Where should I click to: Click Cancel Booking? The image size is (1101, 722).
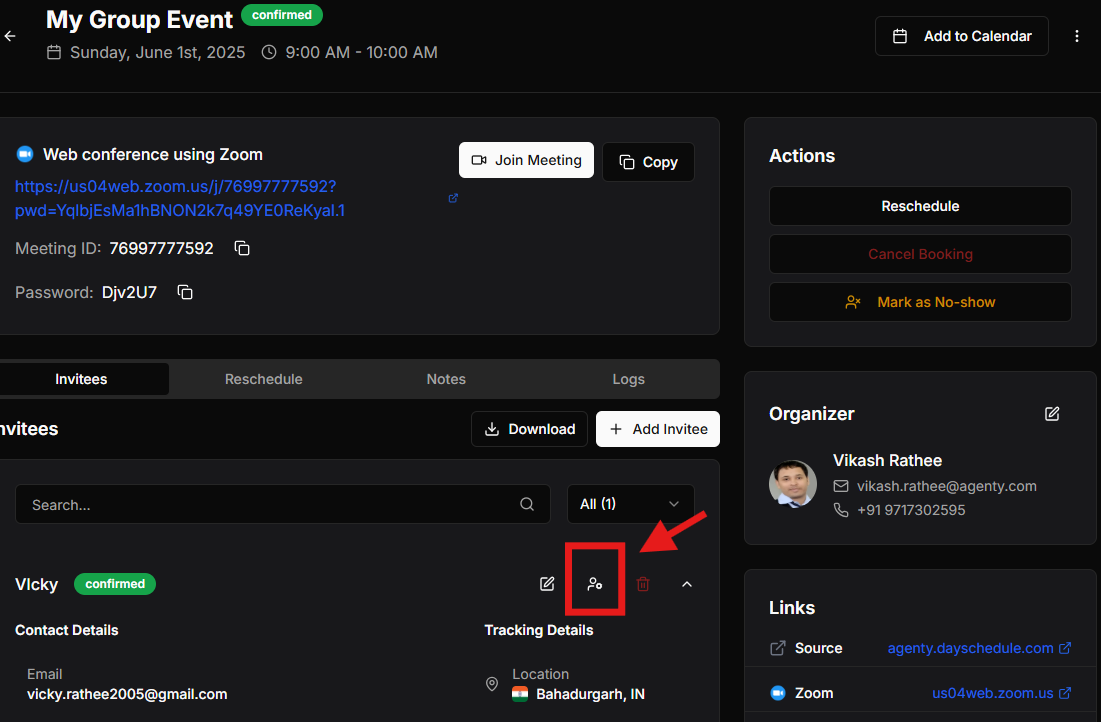[920, 254]
